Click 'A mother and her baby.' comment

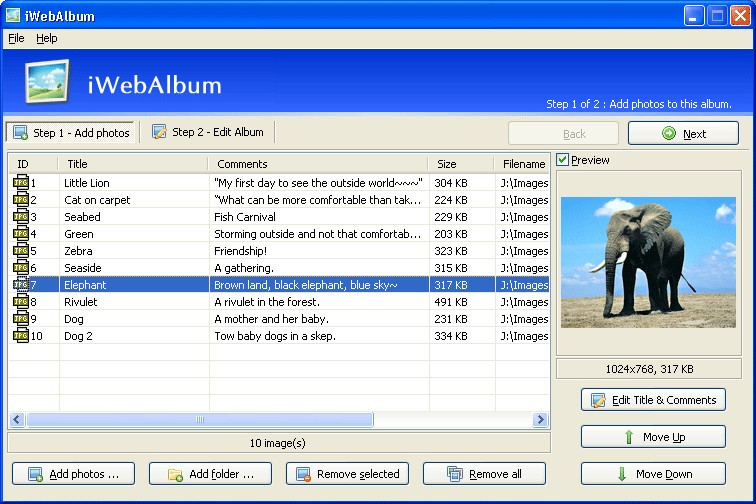click(271, 319)
